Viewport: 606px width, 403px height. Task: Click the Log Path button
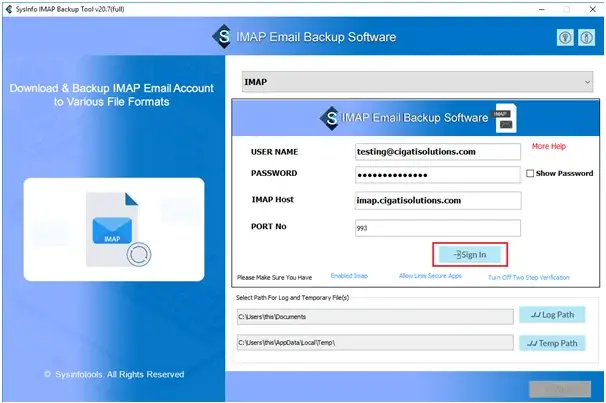click(552, 315)
